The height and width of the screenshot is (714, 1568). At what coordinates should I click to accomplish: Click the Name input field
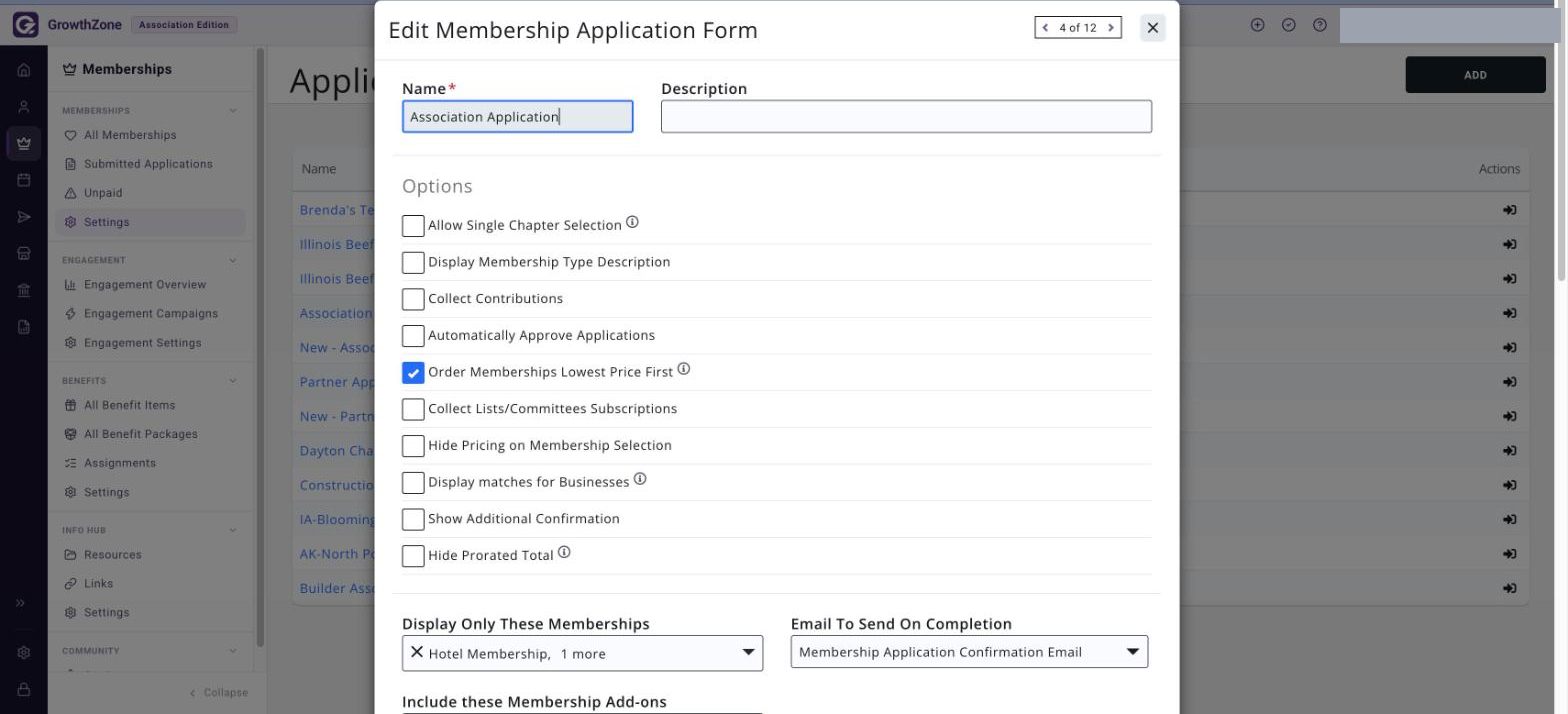[x=518, y=117]
